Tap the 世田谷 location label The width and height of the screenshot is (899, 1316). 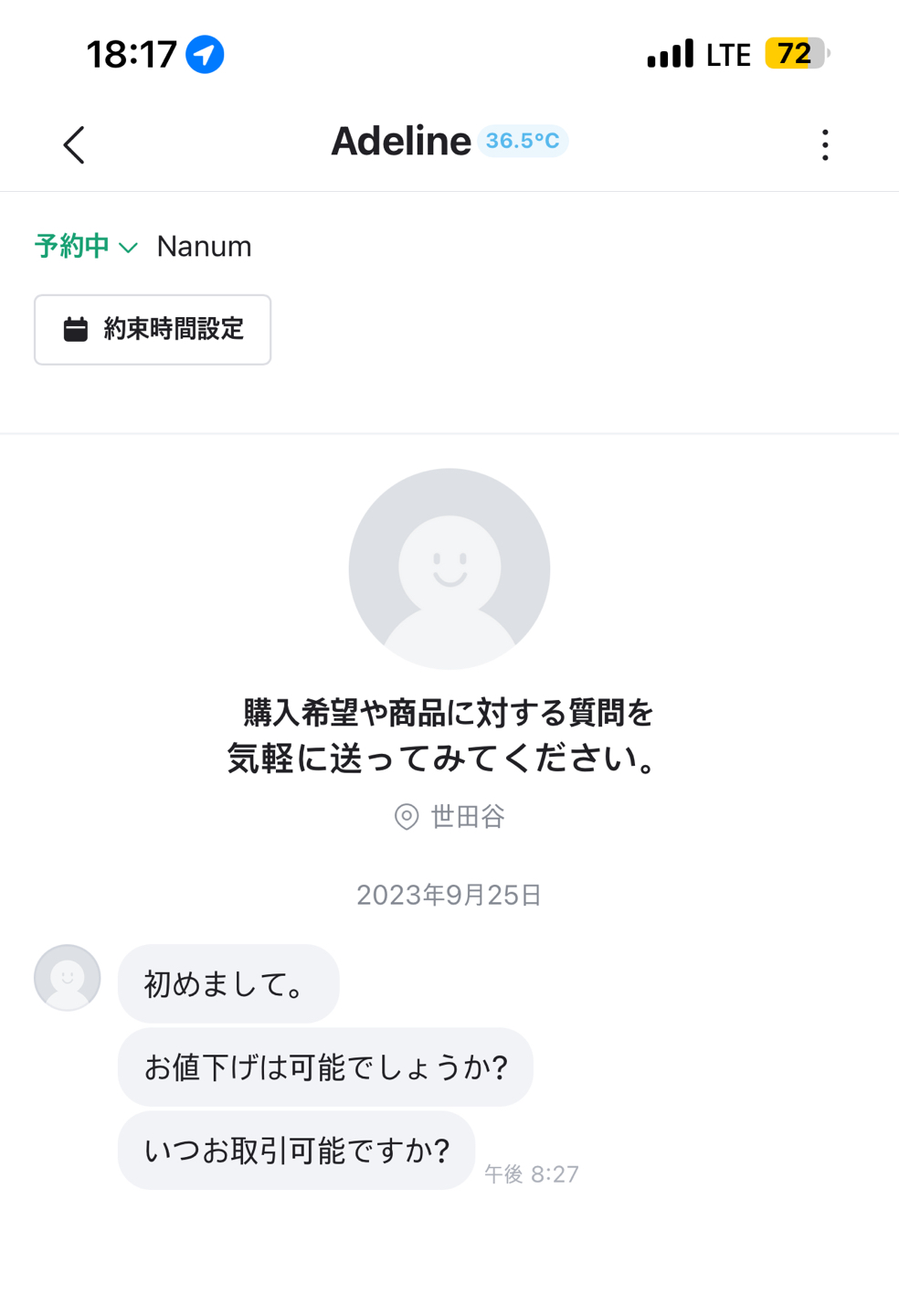(468, 816)
